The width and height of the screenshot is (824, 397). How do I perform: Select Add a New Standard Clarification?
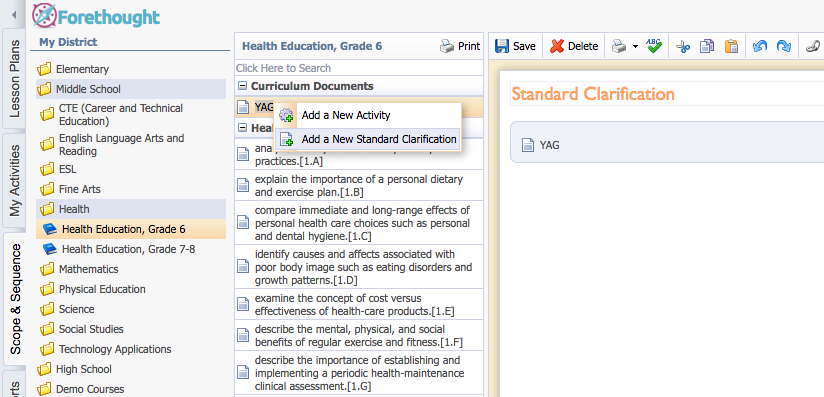tap(367, 139)
